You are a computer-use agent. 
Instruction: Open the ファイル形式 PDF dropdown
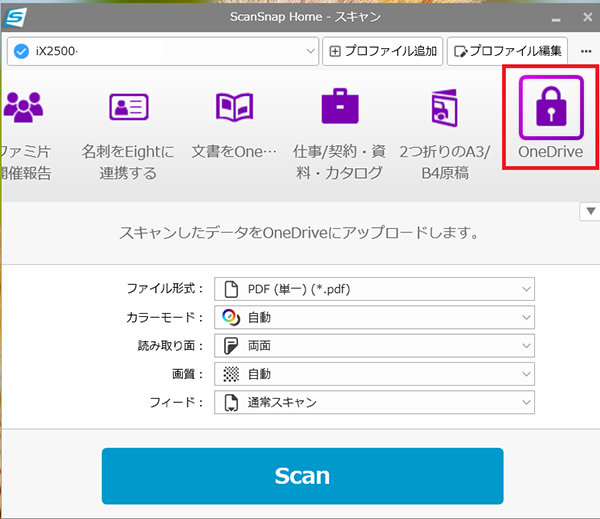tap(374, 289)
